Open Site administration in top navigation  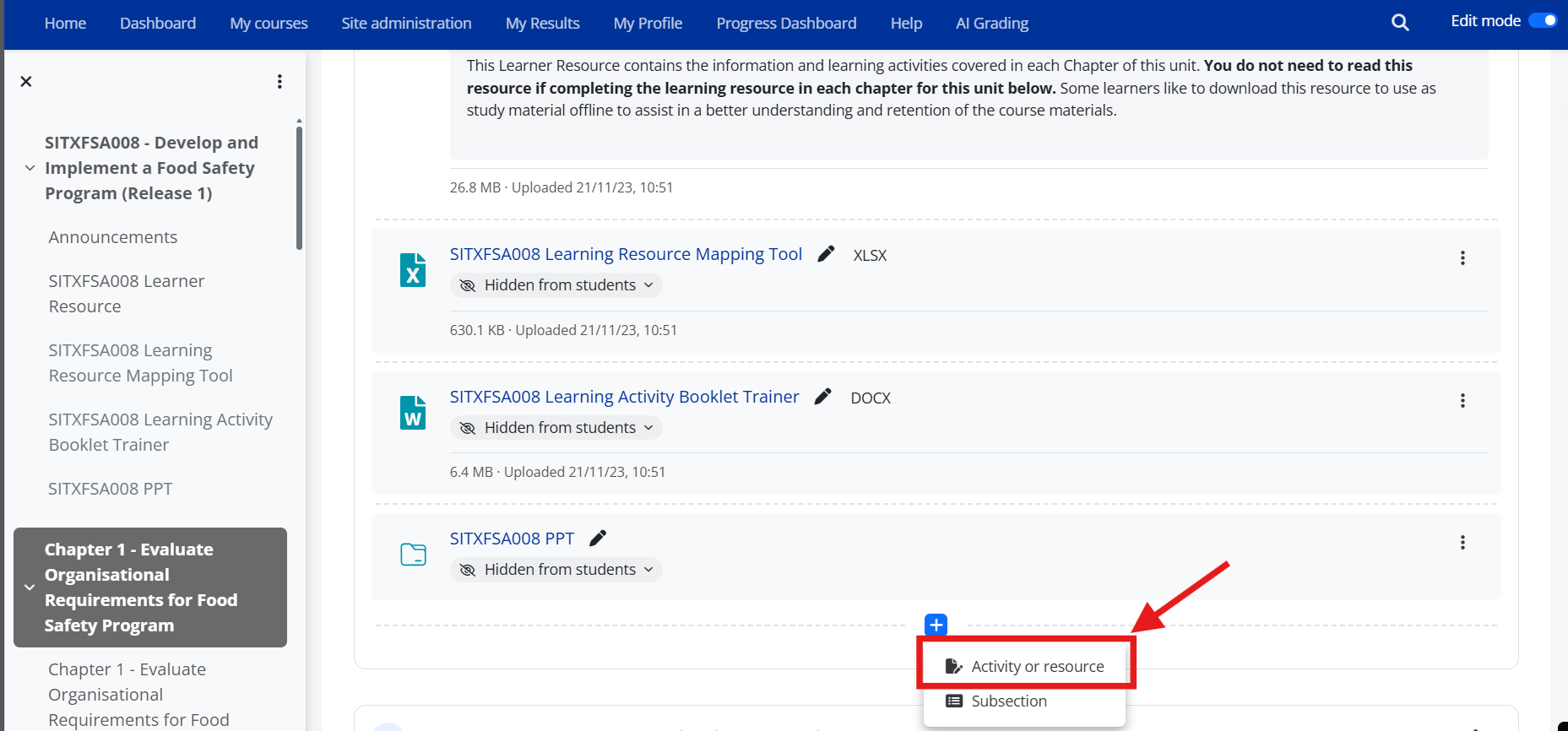click(406, 24)
